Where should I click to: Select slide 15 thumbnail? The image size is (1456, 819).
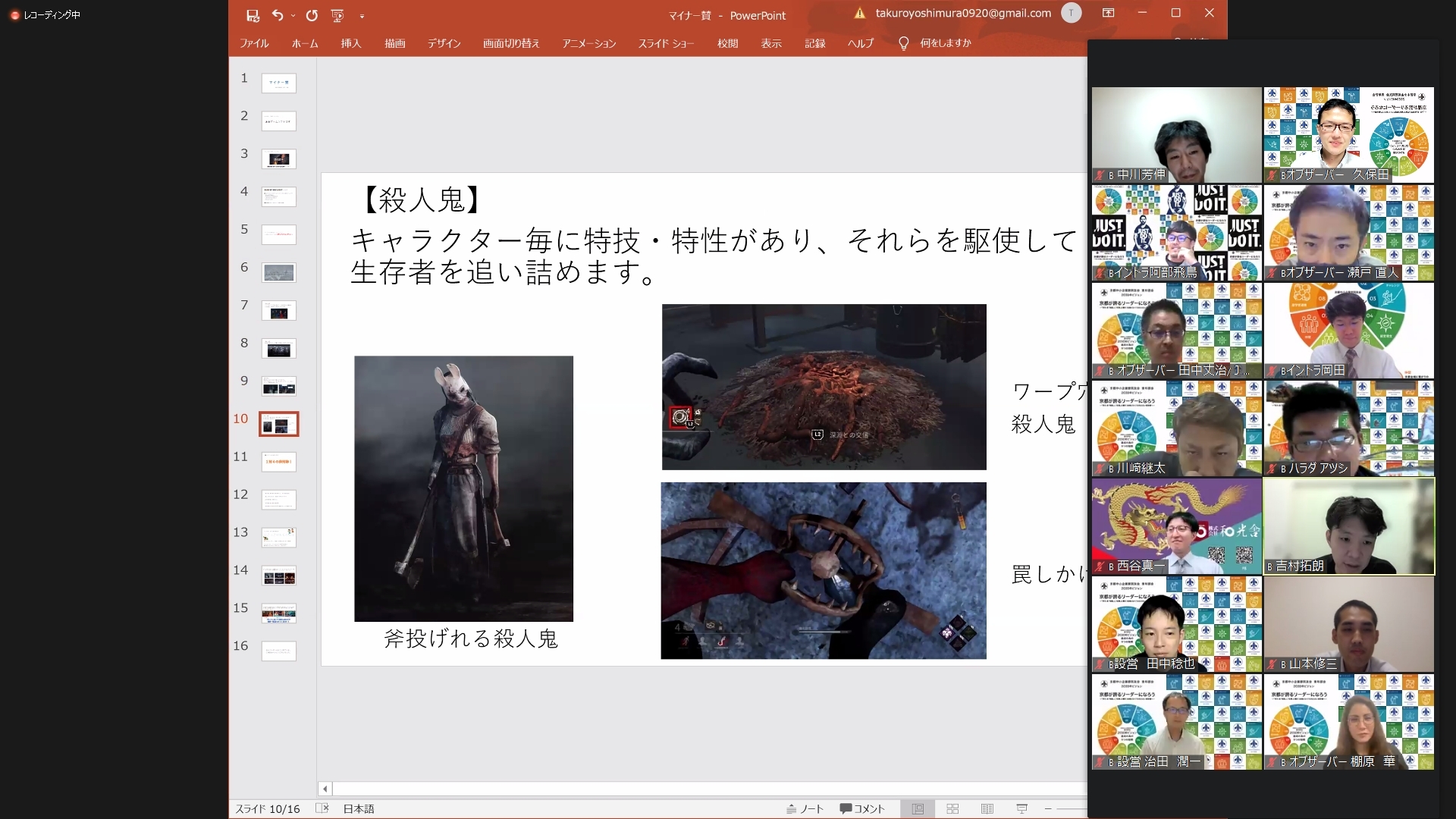point(279,613)
